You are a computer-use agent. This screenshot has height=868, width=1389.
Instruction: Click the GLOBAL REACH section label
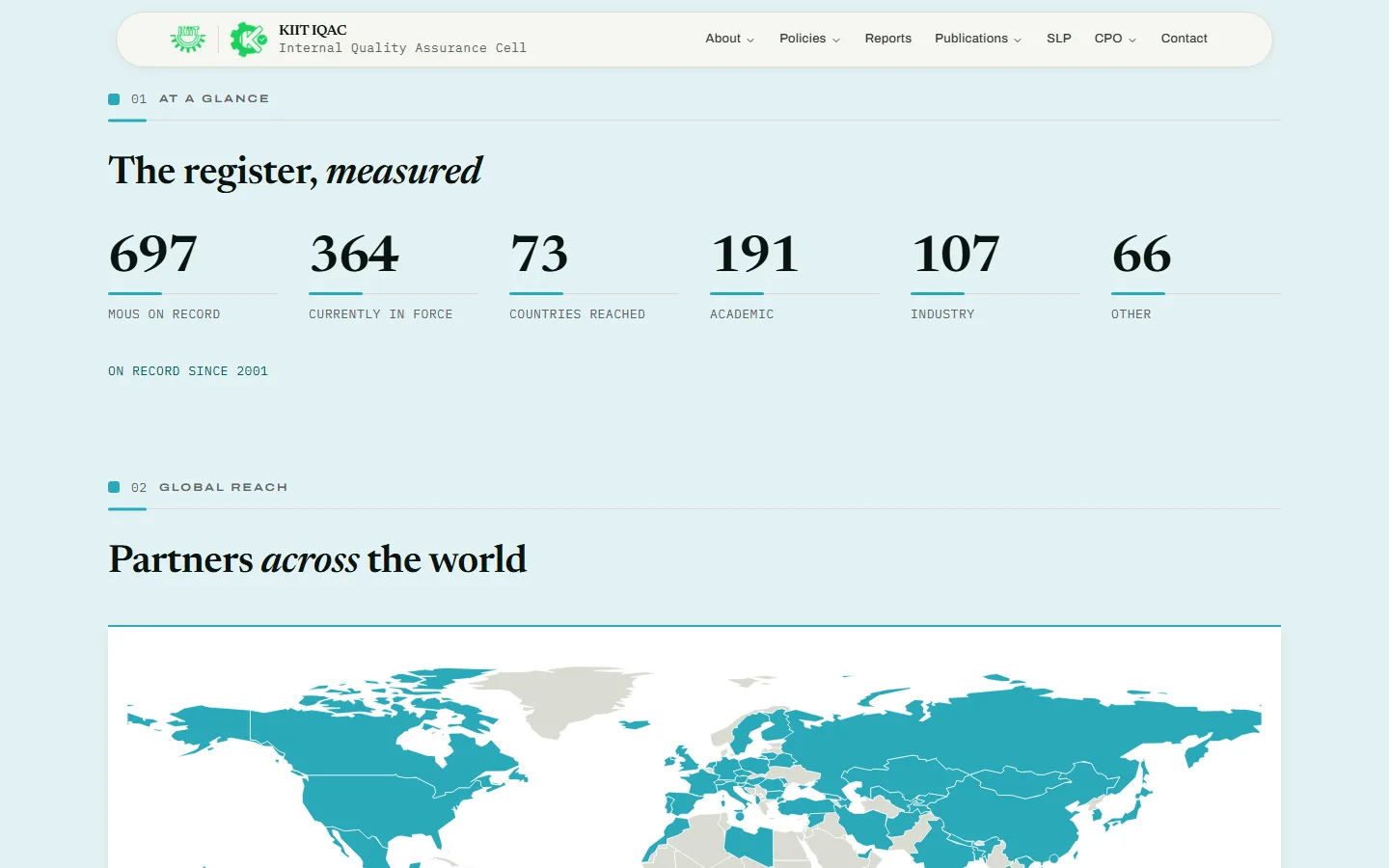(x=224, y=487)
